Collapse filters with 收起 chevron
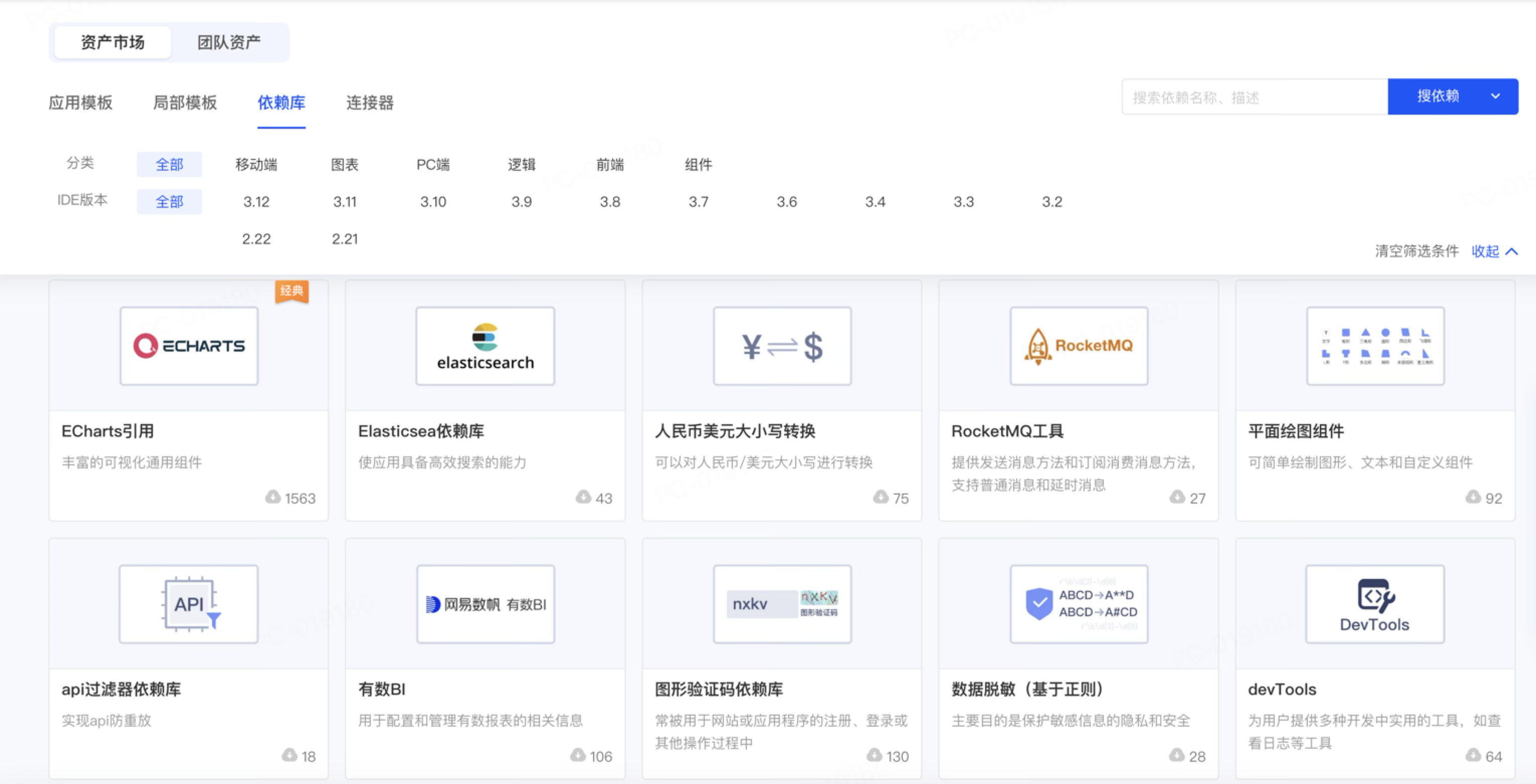The height and width of the screenshot is (784, 1536). pyautogui.click(x=1511, y=252)
